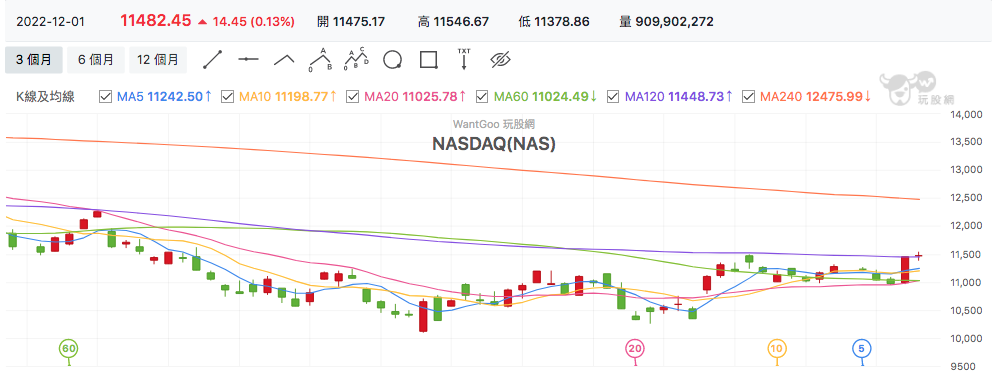Click the MA60 11024.49 value label
Screen dimensions: 992x374
click(x=545, y=97)
